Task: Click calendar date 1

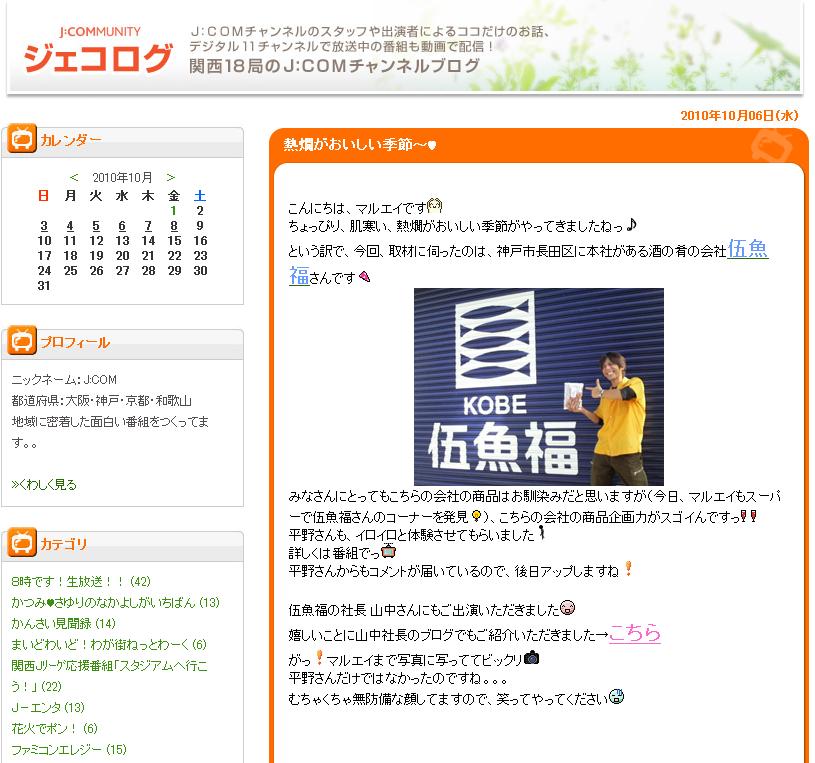Action: tap(174, 211)
